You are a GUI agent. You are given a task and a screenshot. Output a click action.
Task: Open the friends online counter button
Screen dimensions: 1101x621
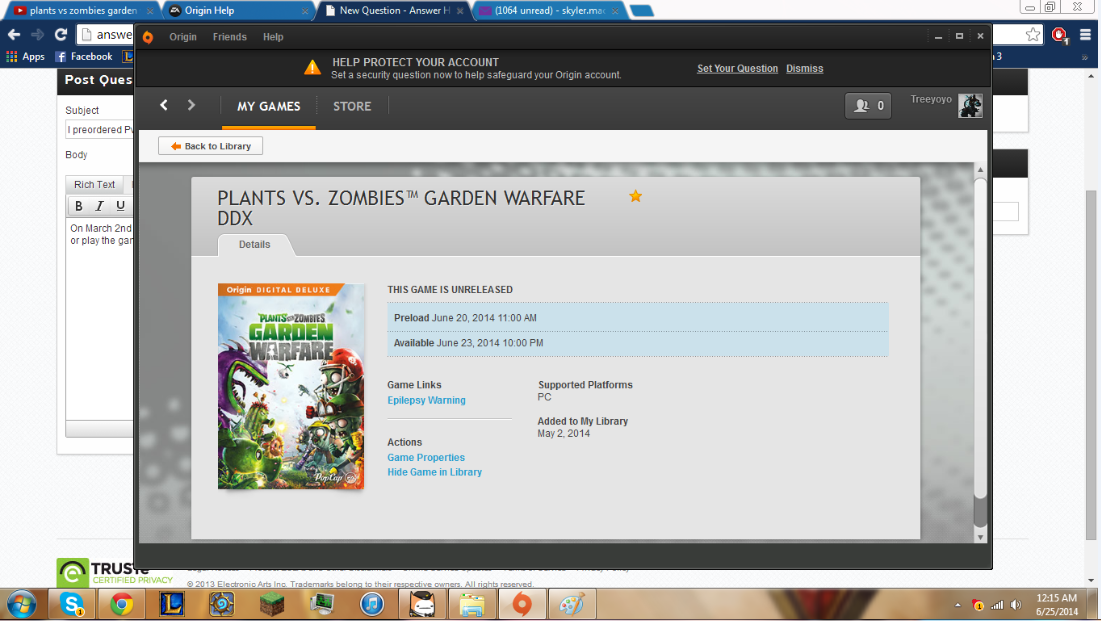coord(868,106)
